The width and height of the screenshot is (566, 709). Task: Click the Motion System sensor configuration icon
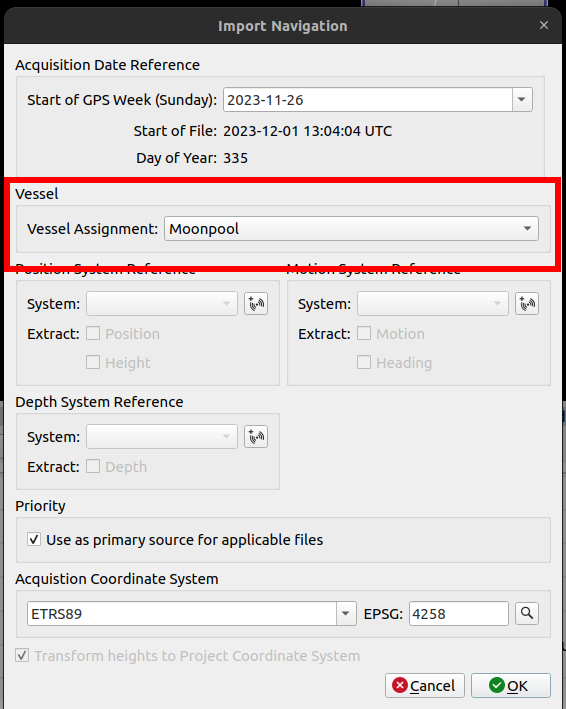[x=527, y=303]
